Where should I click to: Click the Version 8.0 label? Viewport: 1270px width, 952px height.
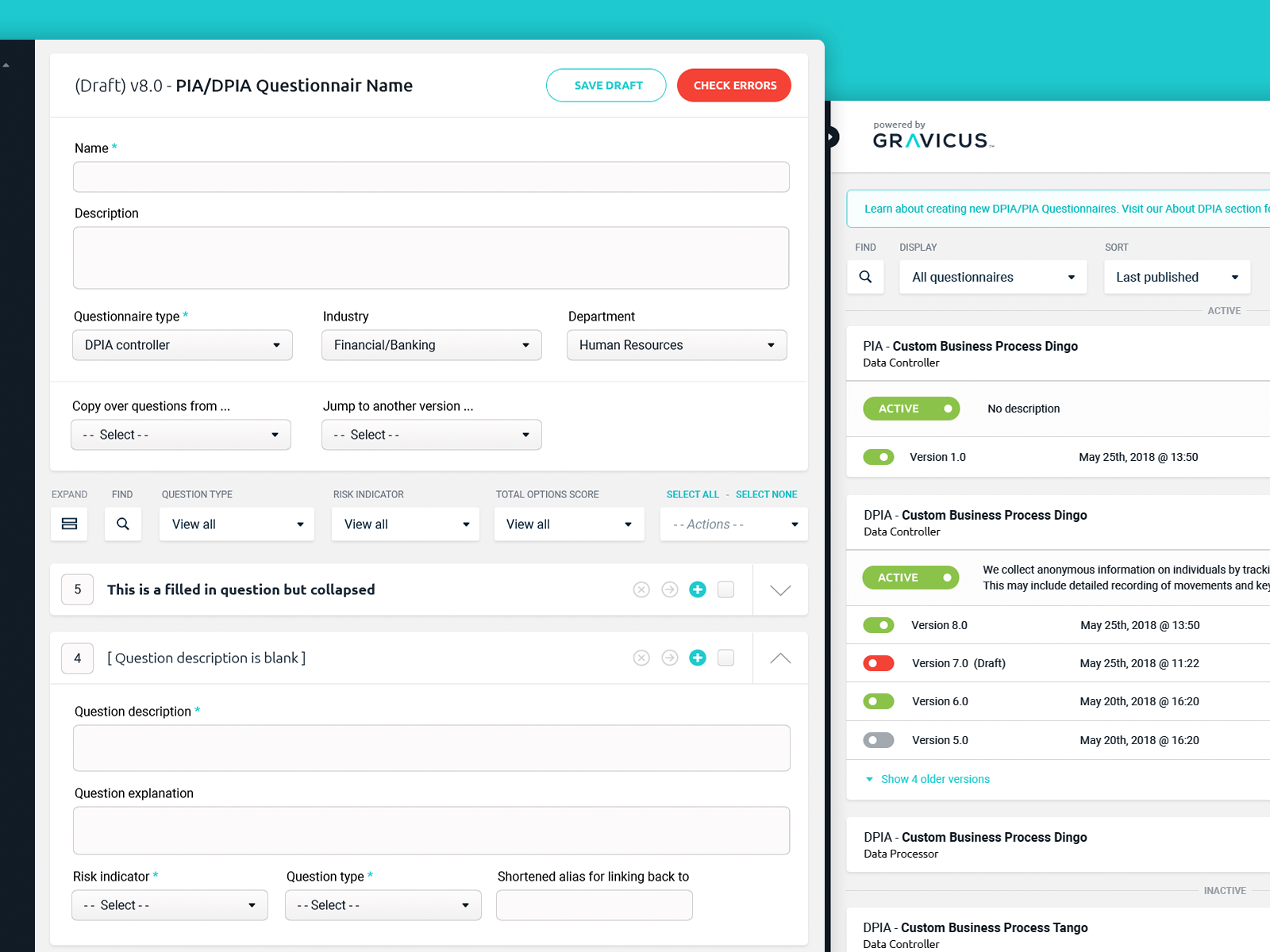[939, 625]
